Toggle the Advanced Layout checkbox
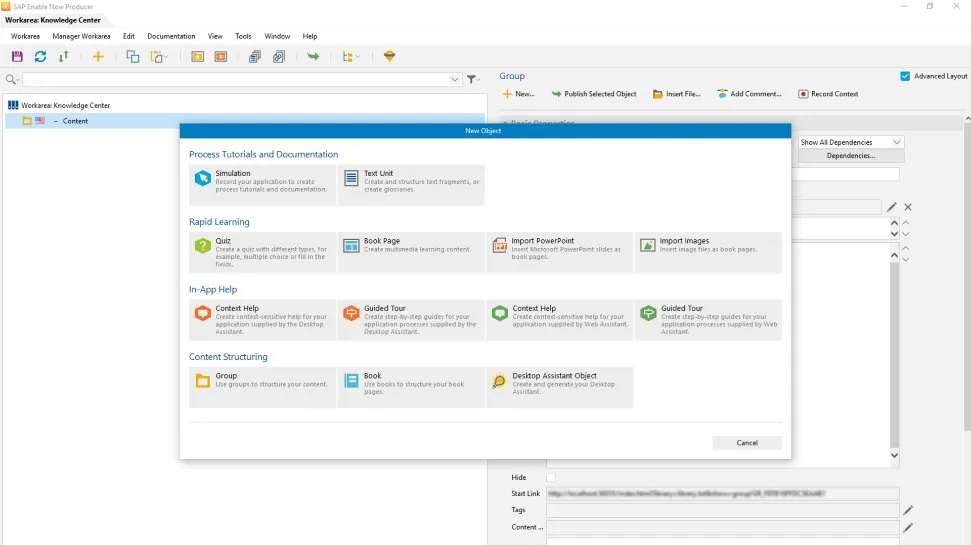The width and height of the screenshot is (971, 545). pyautogui.click(x=905, y=76)
